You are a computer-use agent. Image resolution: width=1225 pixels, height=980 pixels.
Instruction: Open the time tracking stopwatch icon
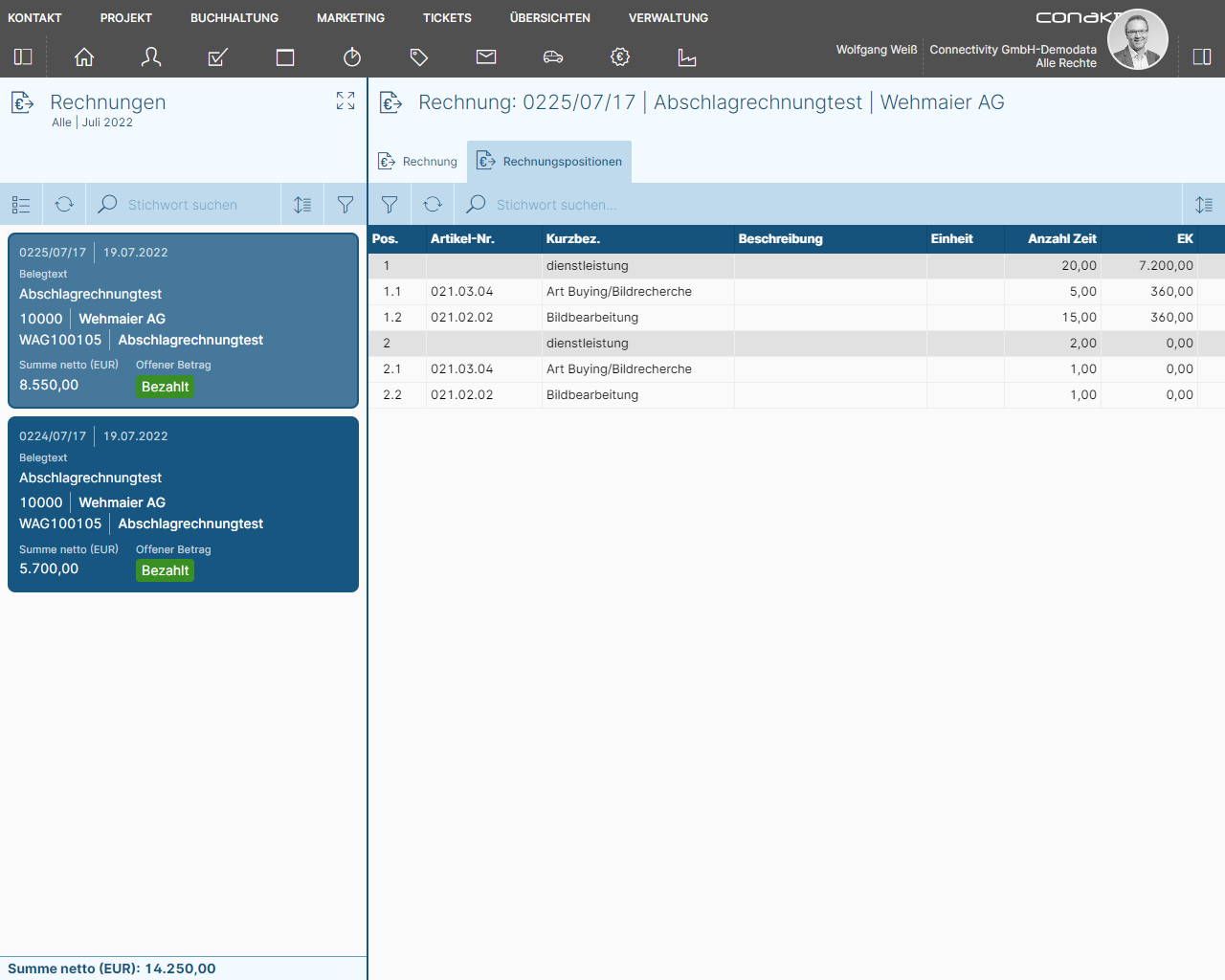point(352,57)
